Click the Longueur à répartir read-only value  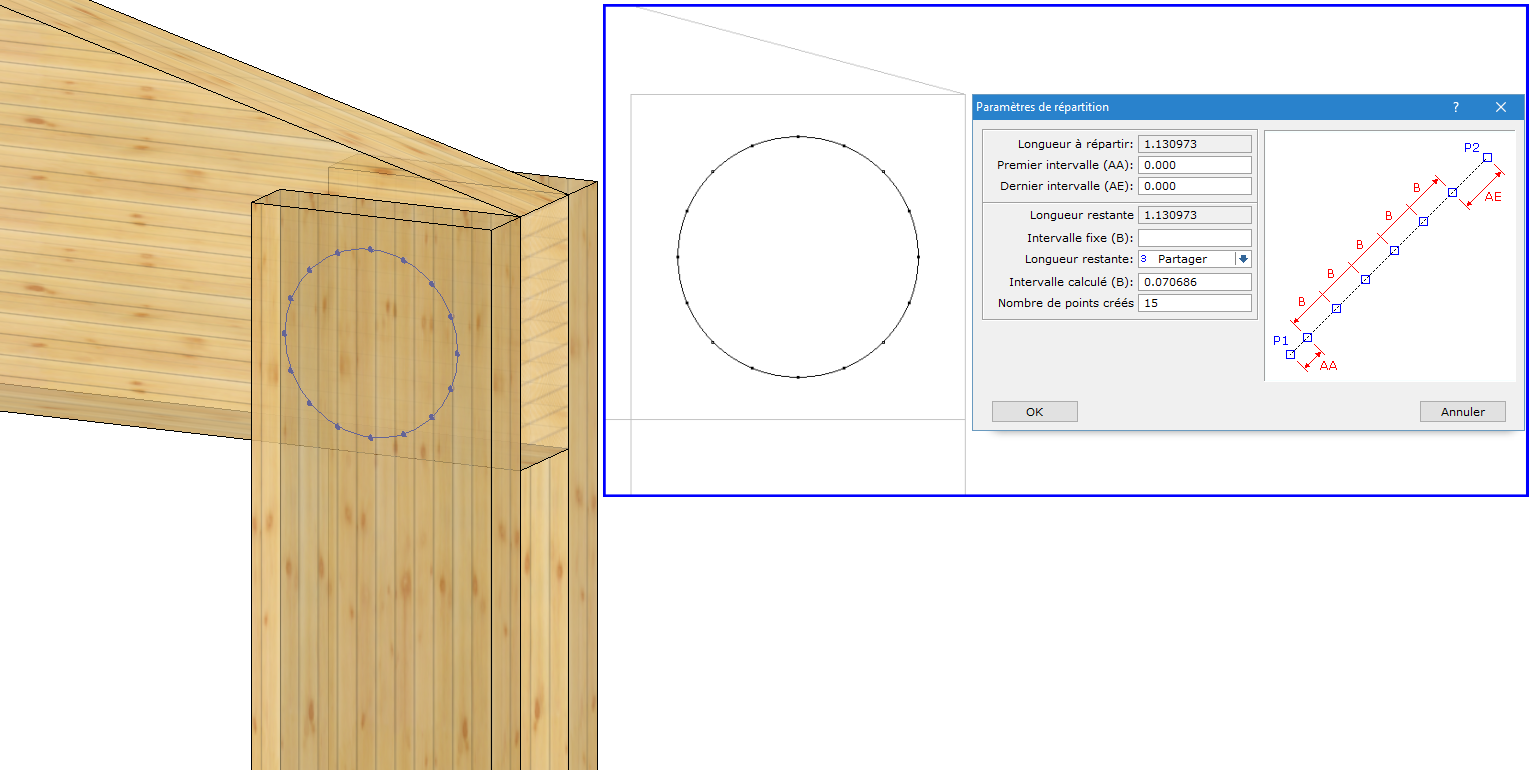(x=1194, y=144)
